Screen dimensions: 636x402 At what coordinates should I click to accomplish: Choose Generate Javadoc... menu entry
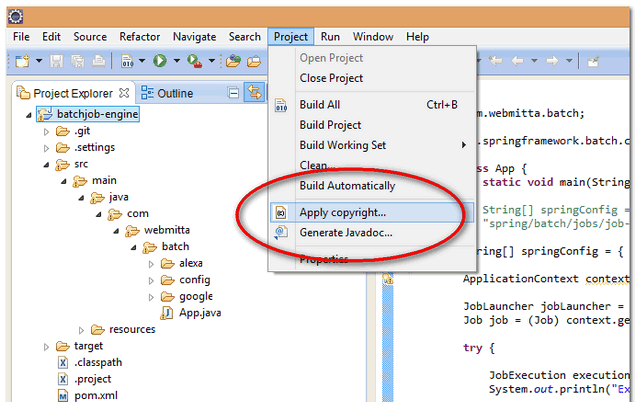(x=372, y=233)
